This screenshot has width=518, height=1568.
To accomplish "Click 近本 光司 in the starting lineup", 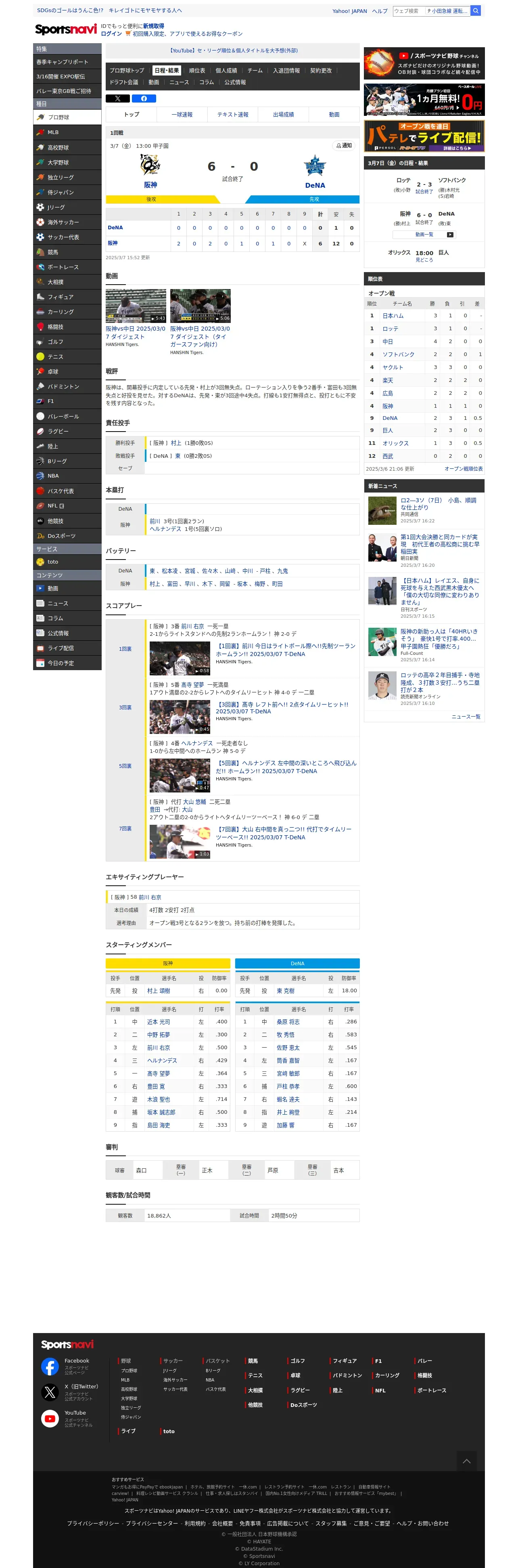I will click(158, 1022).
